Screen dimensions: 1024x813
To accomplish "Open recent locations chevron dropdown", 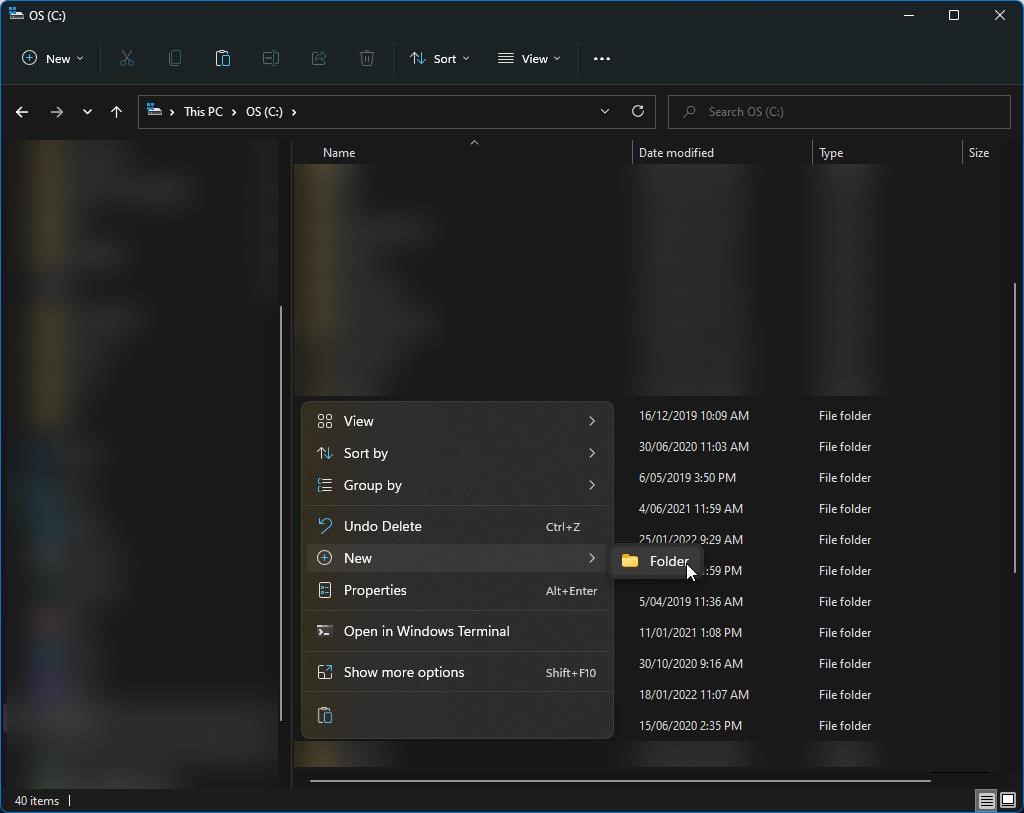I will [87, 112].
